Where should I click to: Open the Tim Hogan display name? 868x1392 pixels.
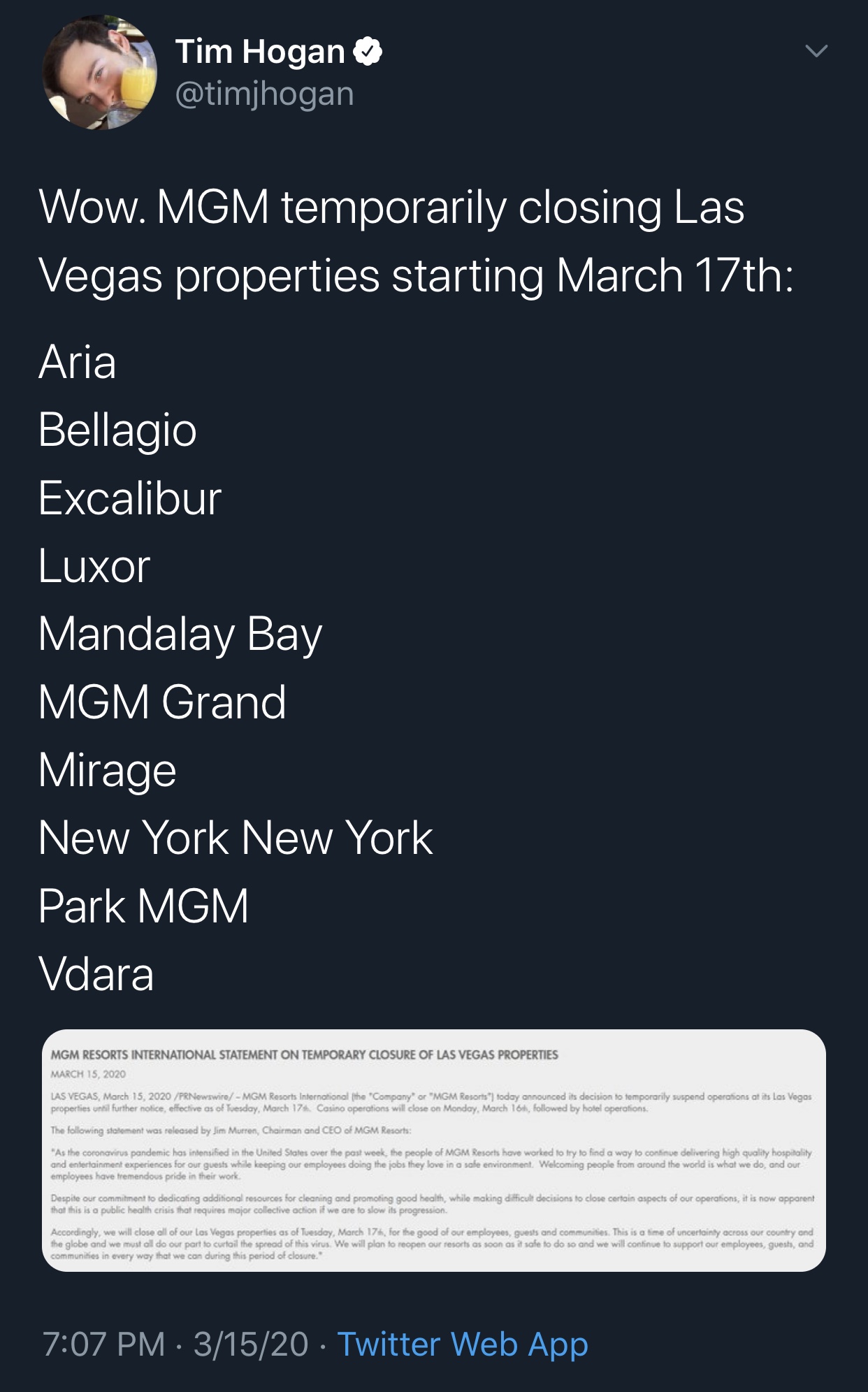coord(260,52)
